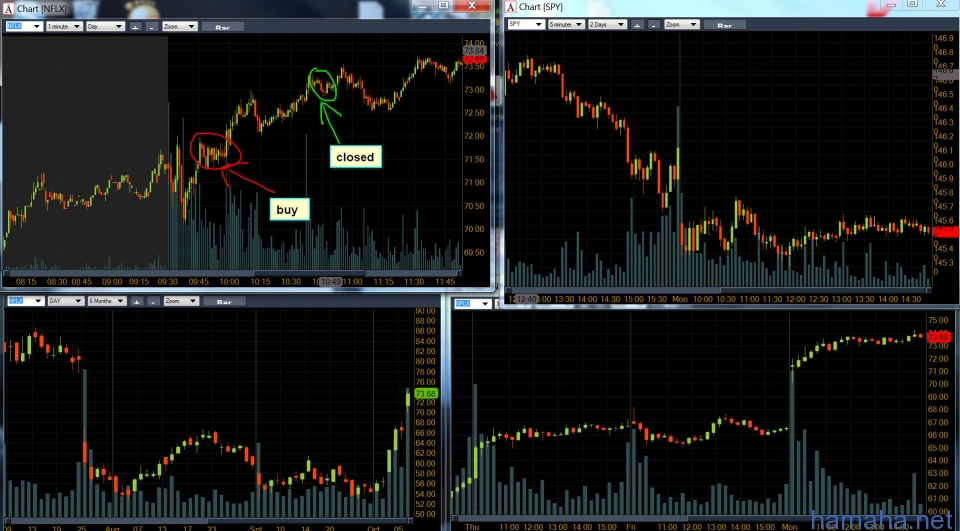Open the Day range dropdown in NFLX chart

[x=105, y=26]
